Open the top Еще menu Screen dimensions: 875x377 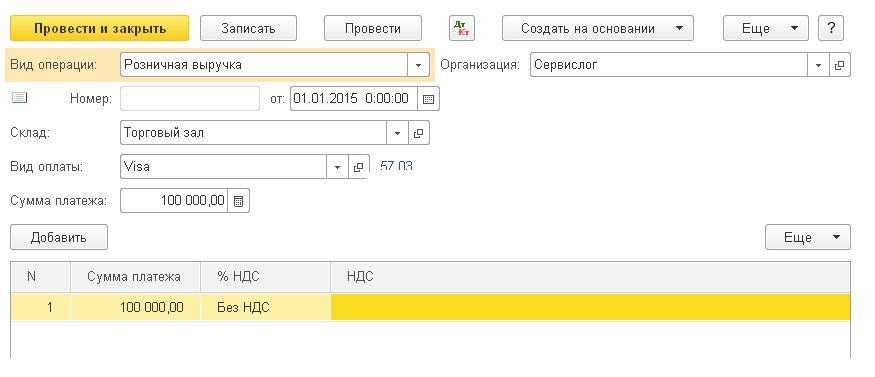(766, 28)
